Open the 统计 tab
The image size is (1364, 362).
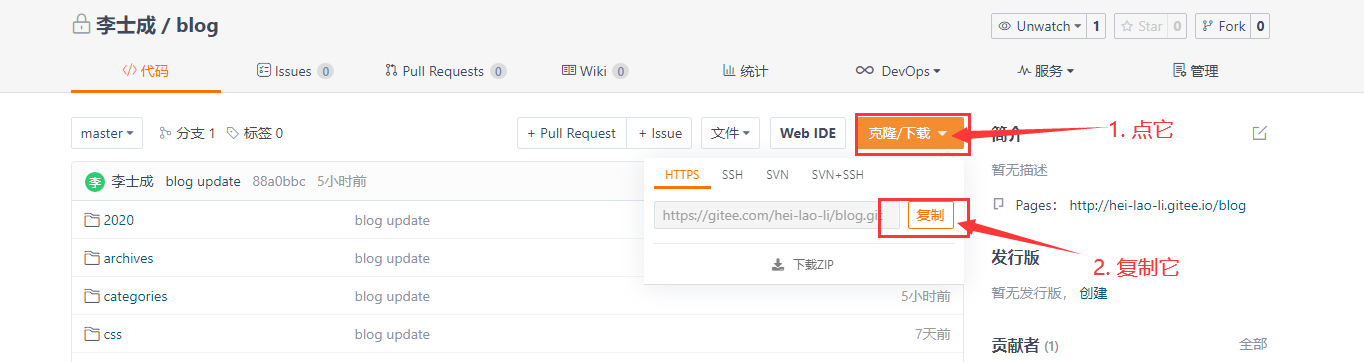745,71
